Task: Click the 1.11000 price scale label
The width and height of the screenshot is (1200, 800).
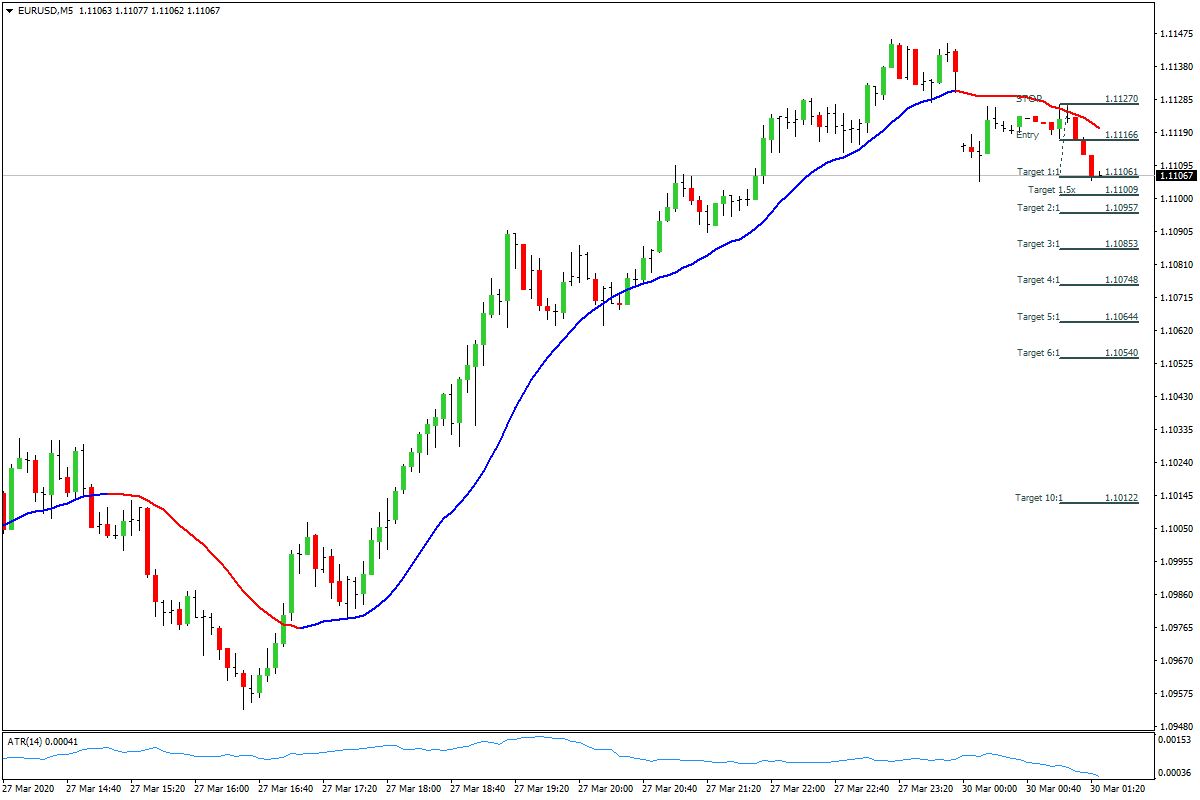Action: 1176,199
